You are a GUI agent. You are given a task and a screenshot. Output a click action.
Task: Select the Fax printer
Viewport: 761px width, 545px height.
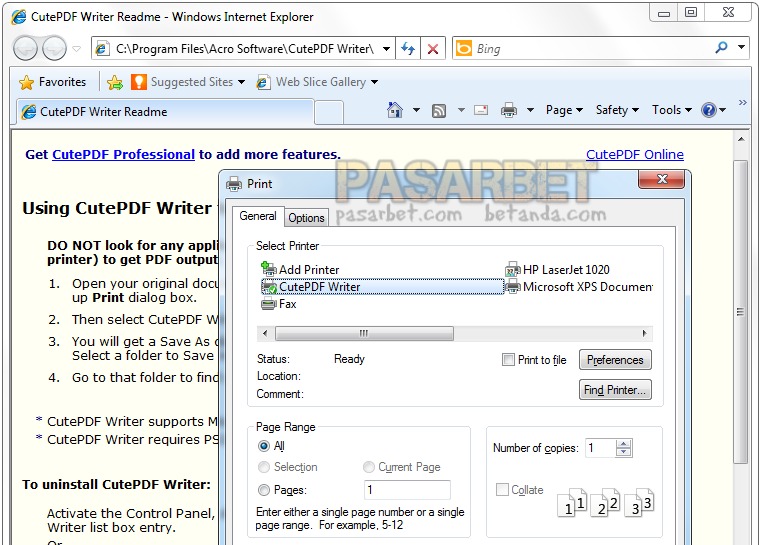[x=279, y=304]
